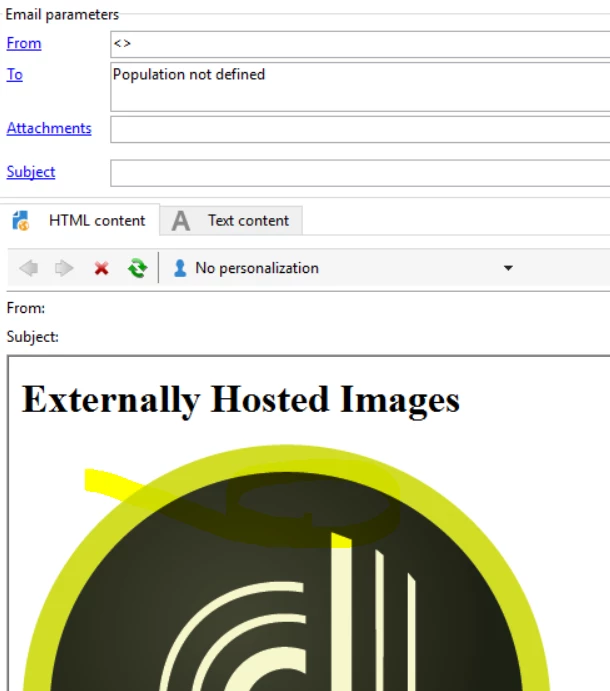Image resolution: width=610 pixels, height=691 pixels.
Task: Click the green refresh arrows icon
Action: click(x=138, y=268)
